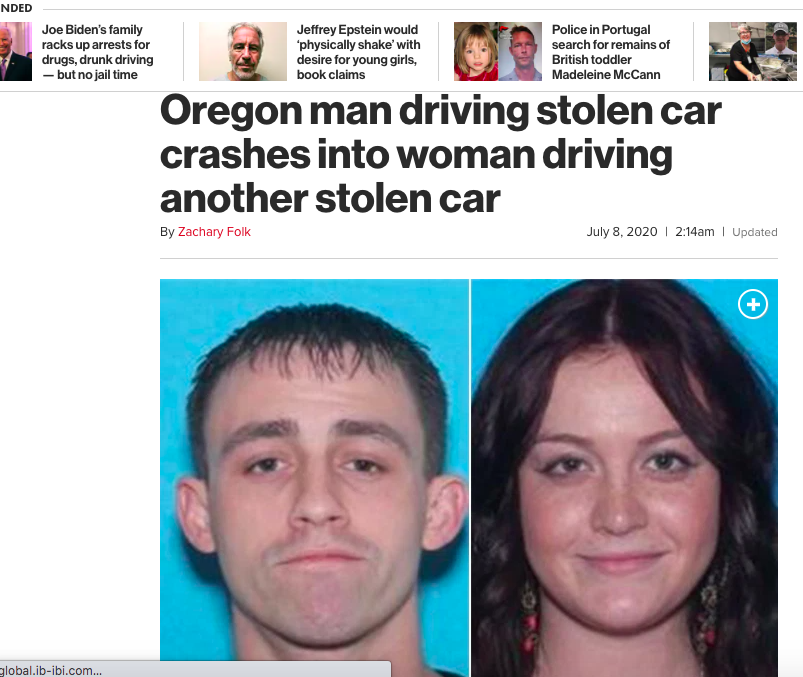Viewport: 803px width, 677px height.
Task: Click the Madeleine McCann story thumbnail
Action: tap(498, 51)
